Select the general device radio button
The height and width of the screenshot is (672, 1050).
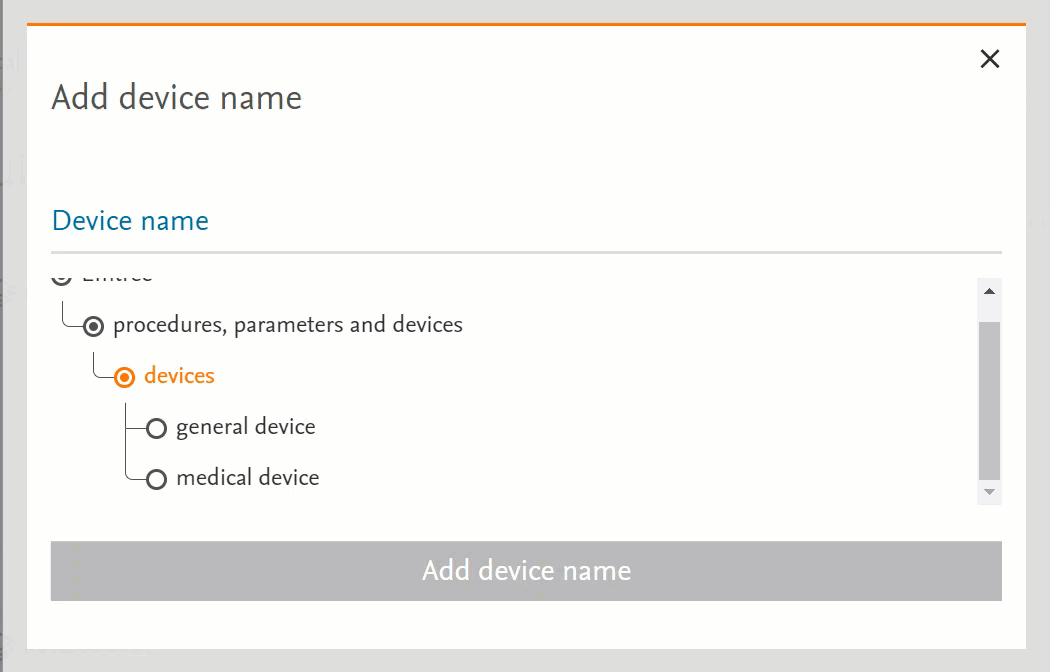tap(156, 429)
